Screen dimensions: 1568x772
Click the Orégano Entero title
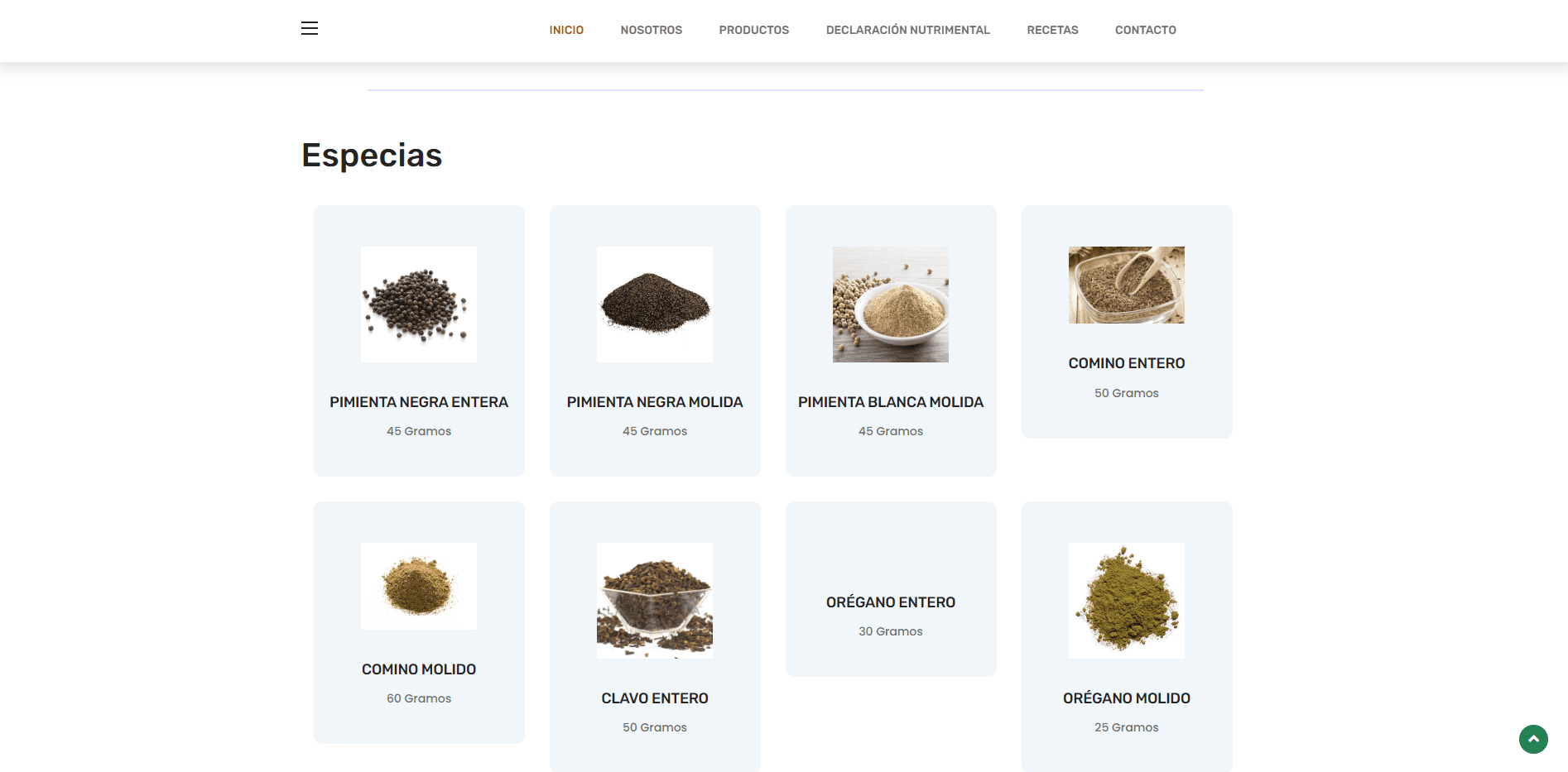tap(891, 602)
